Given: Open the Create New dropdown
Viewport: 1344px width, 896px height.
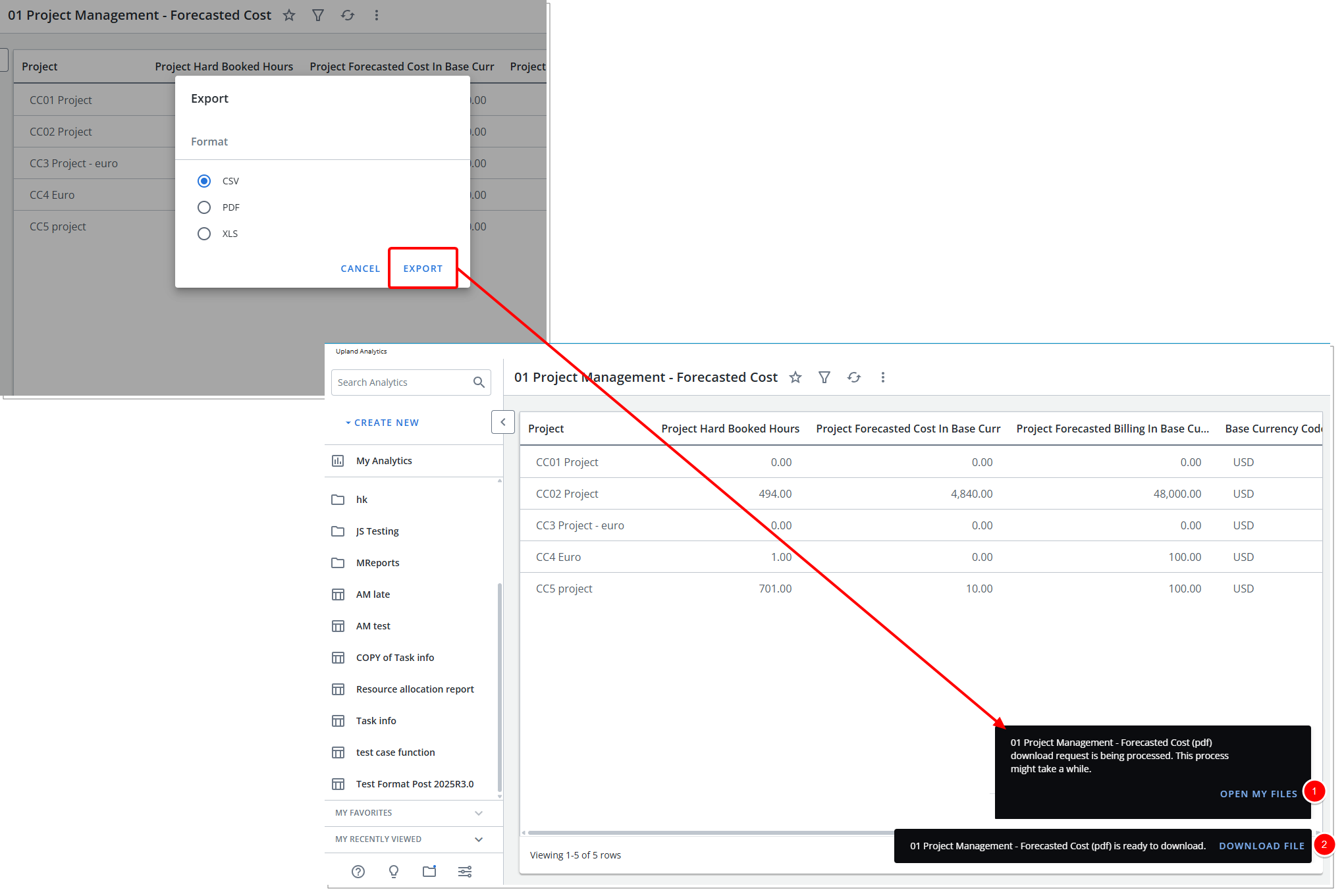Looking at the screenshot, I should click(x=383, y=423).
